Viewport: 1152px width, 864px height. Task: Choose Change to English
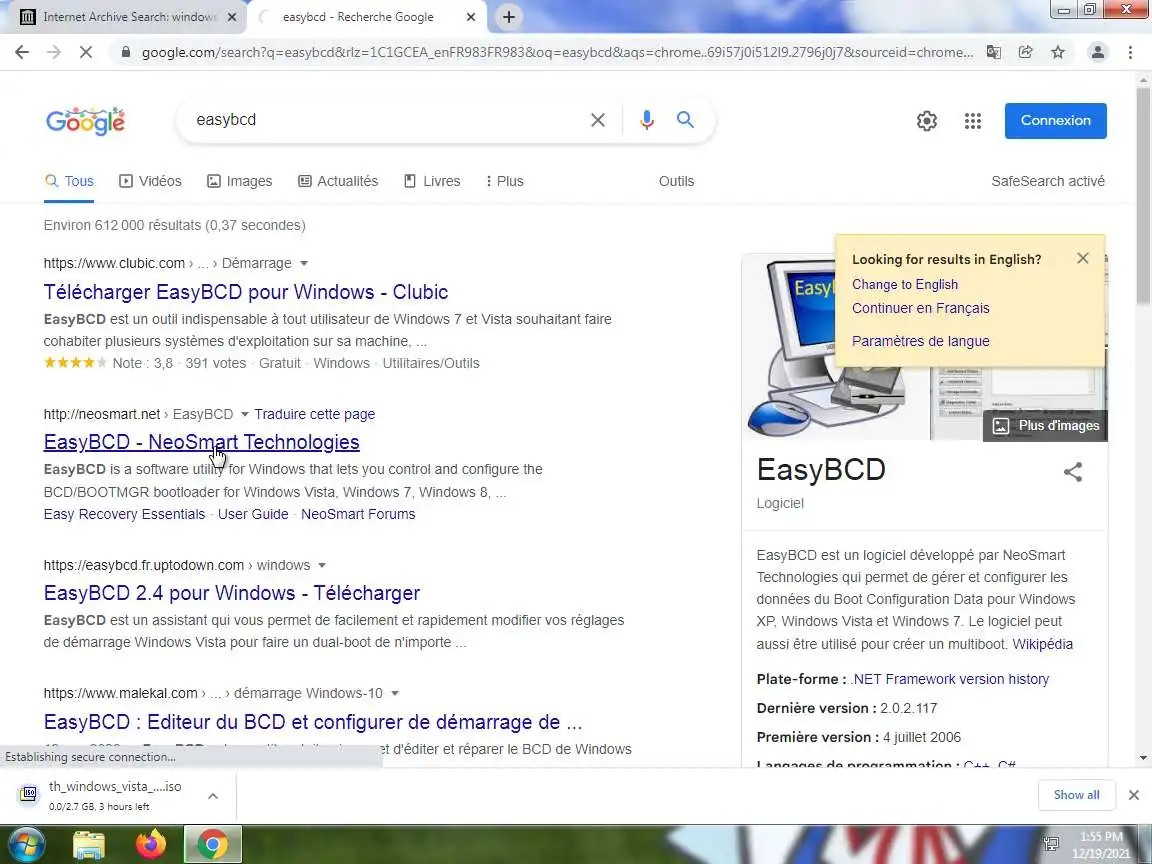pyautogui.click(x=904, y=285)
